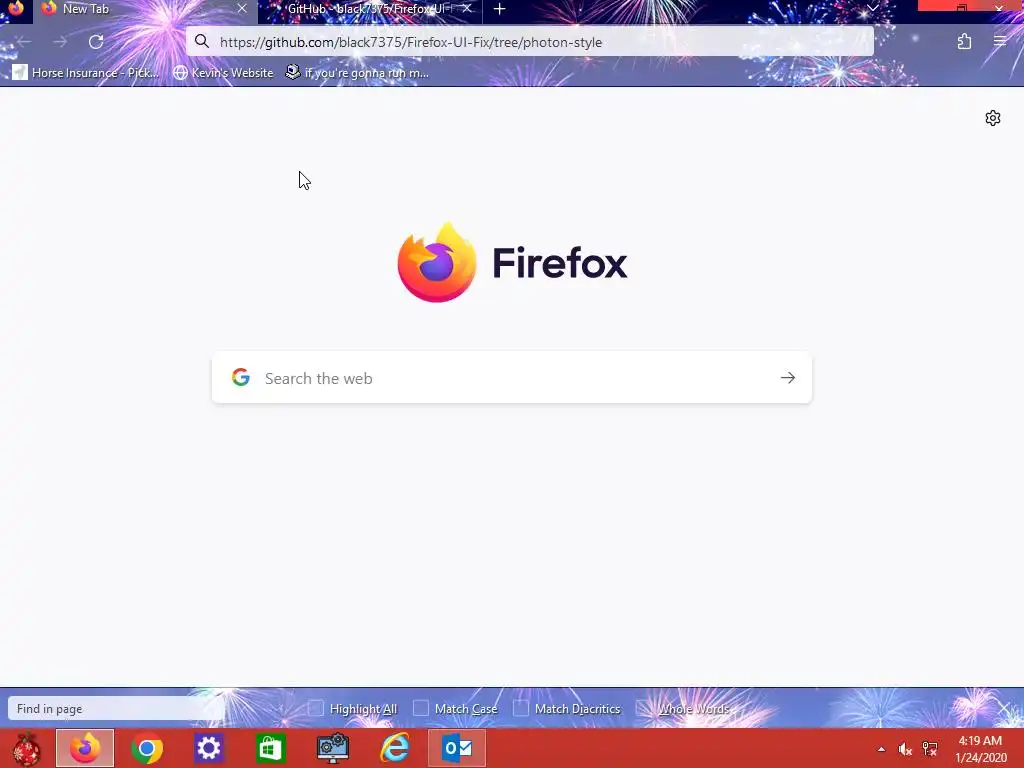The image size is (1024, 768).
Task: Open the Extensions puzzle icon
Action: point(964,42)
